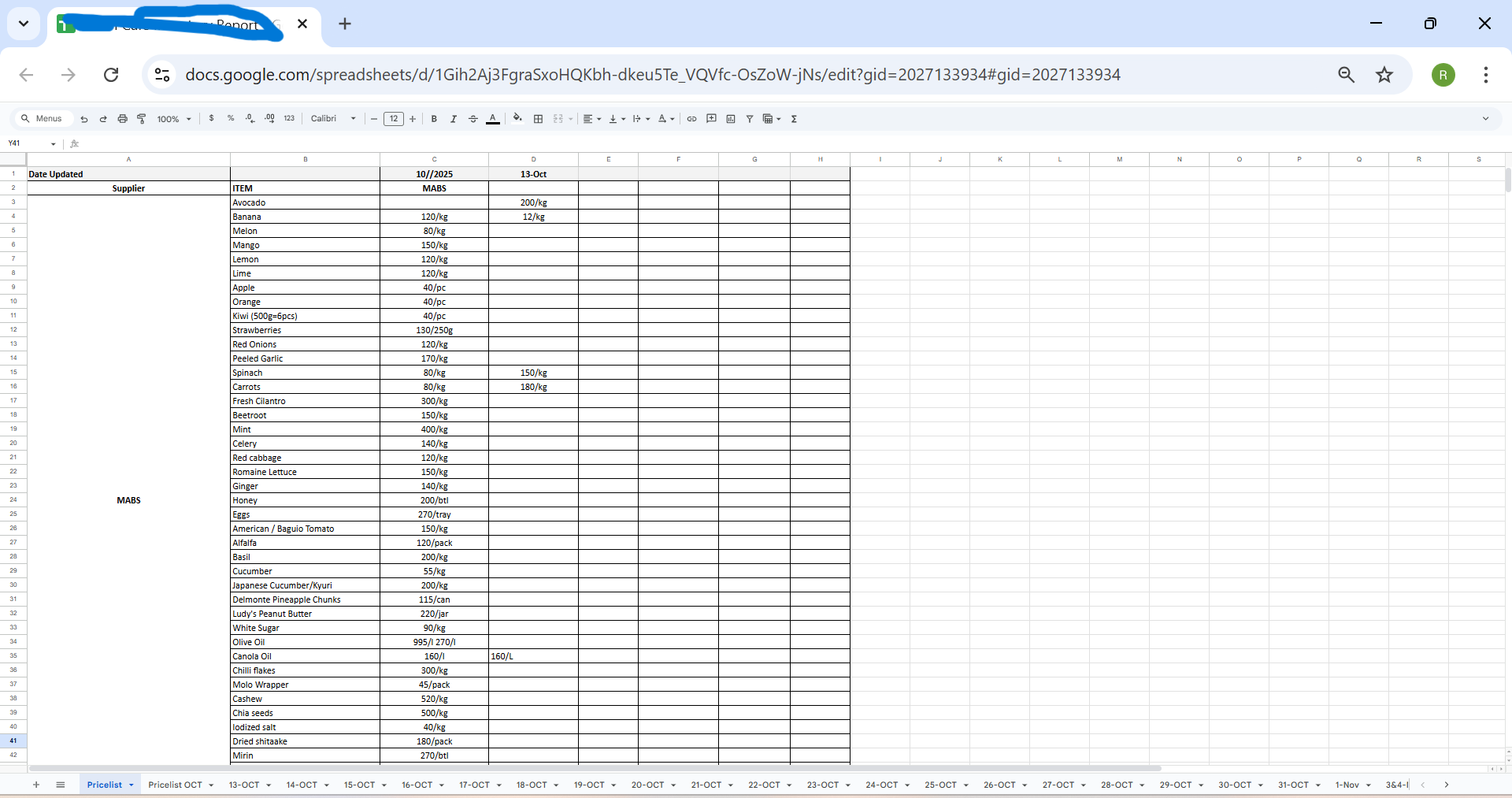
Task: Undo the last action in the toolbar
Action: (x=84, y=119)
